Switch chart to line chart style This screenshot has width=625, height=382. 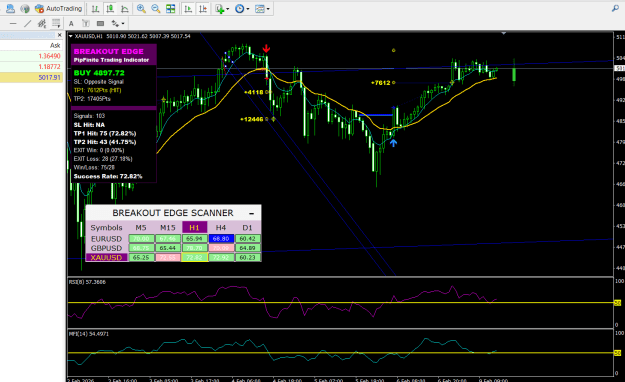(125, 9)
